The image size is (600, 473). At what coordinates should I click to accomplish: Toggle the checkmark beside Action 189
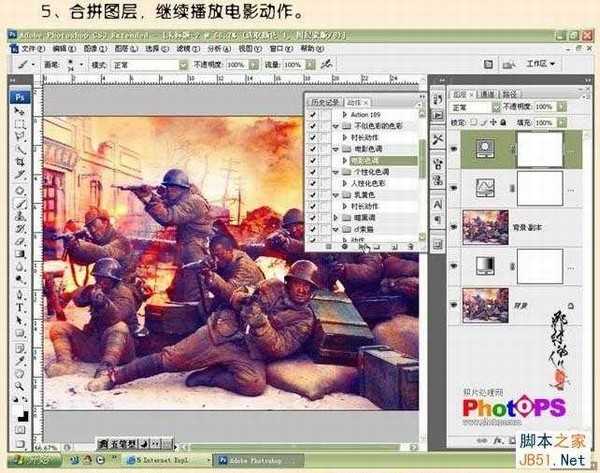pos(314,115)
